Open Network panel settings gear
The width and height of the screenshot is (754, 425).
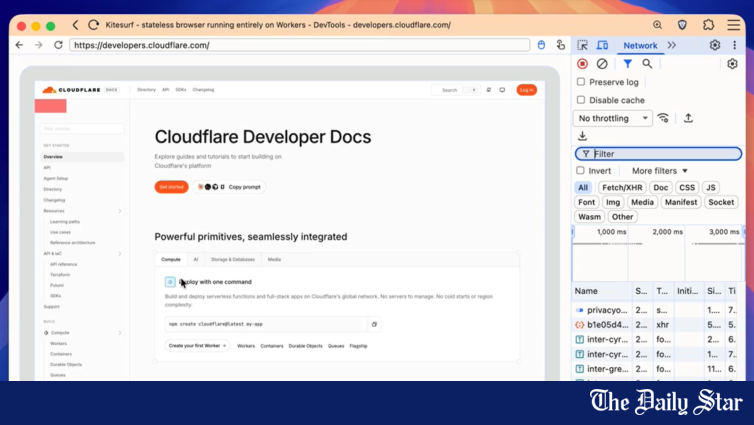(732, 64)
